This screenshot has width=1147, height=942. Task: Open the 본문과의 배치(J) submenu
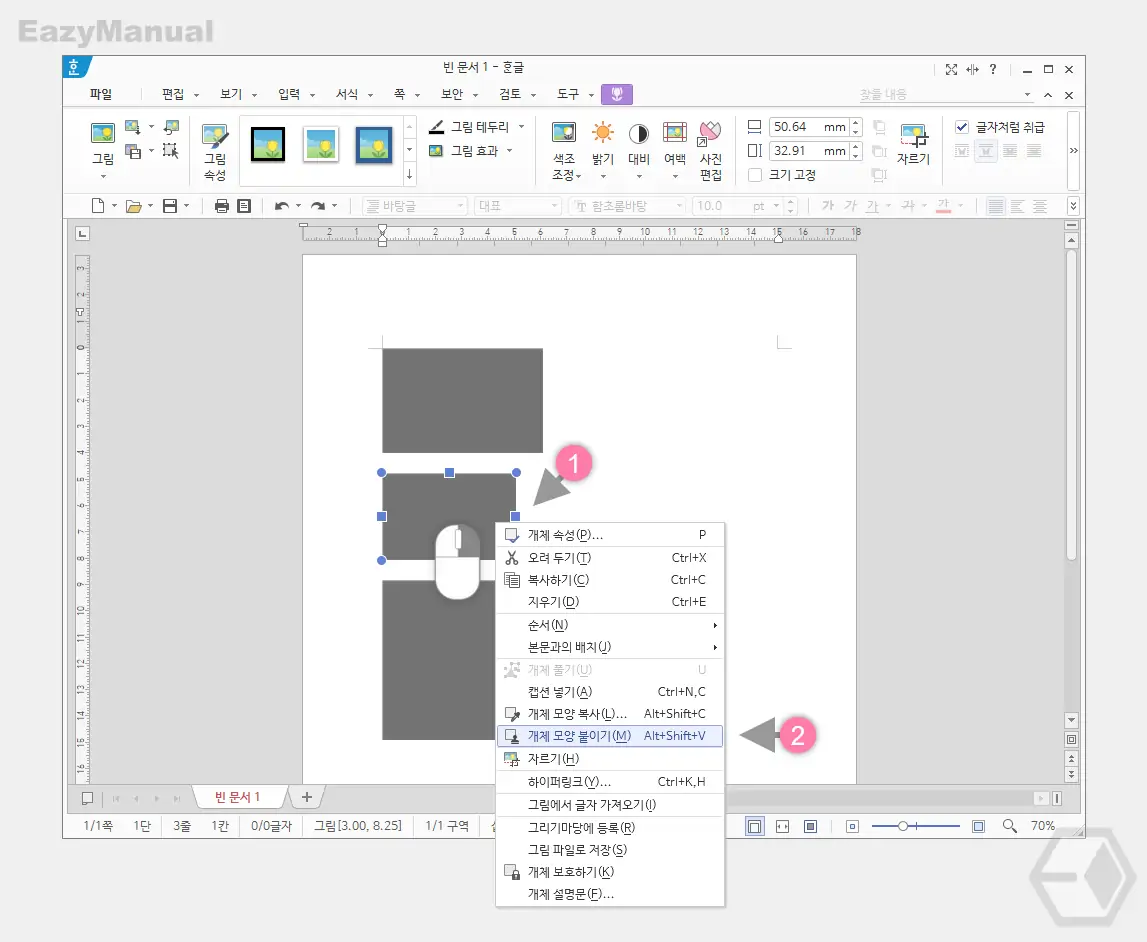pyautogui.click(x=610, y=647)
